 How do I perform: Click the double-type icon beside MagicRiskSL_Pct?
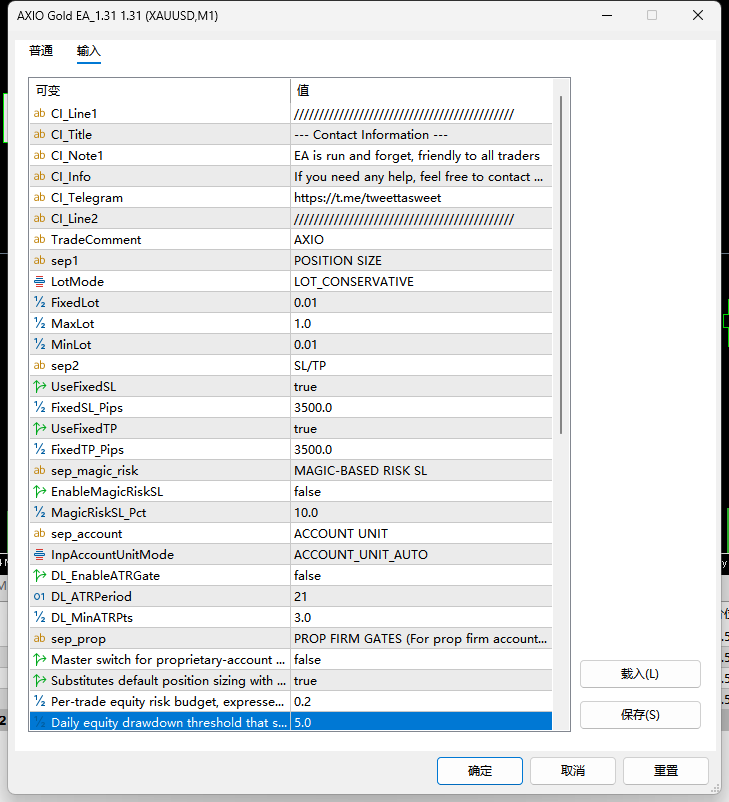click(39, 512)
